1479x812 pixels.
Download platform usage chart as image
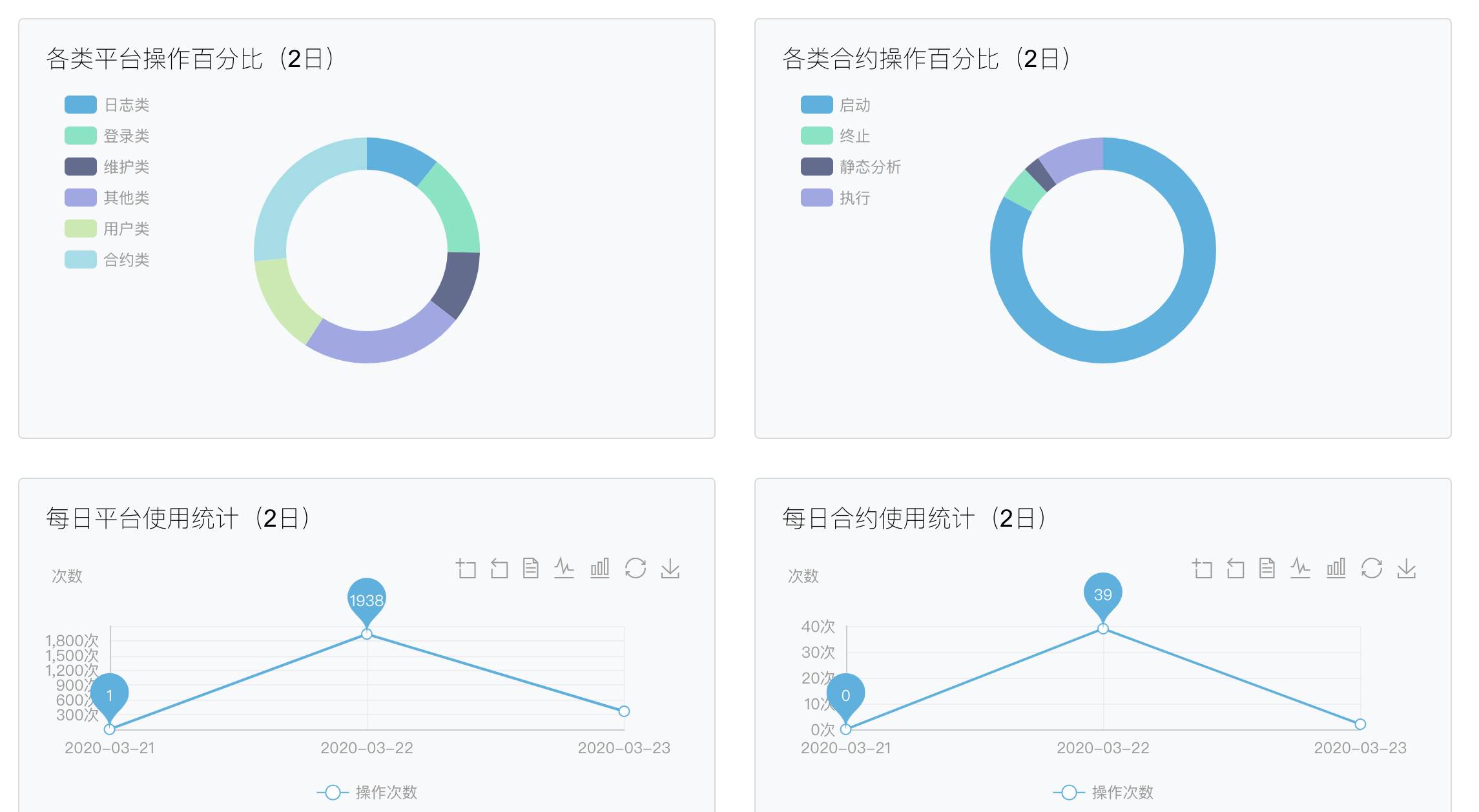coord(670,569)
